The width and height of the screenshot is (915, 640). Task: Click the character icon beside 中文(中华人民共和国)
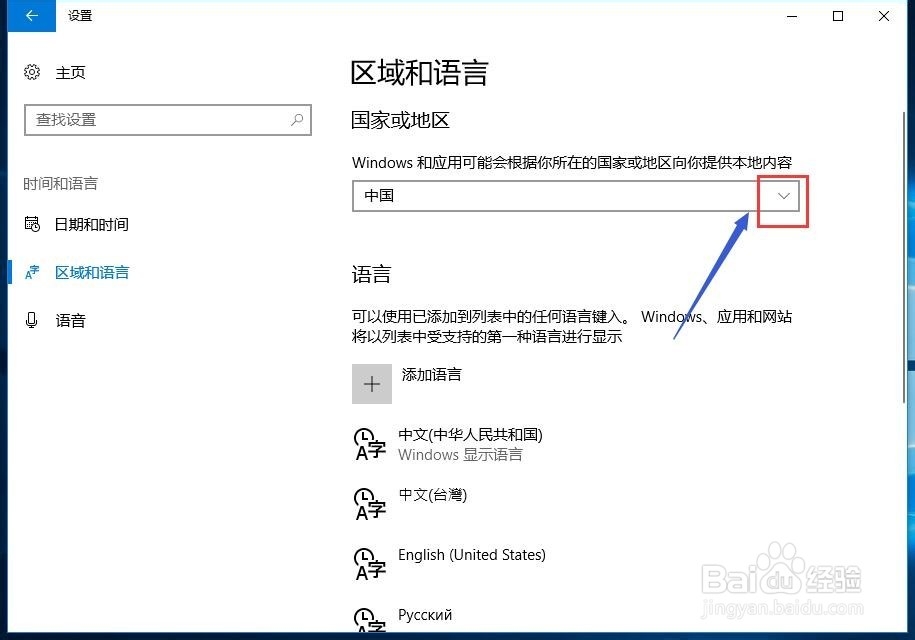click(x=369, y=444)
